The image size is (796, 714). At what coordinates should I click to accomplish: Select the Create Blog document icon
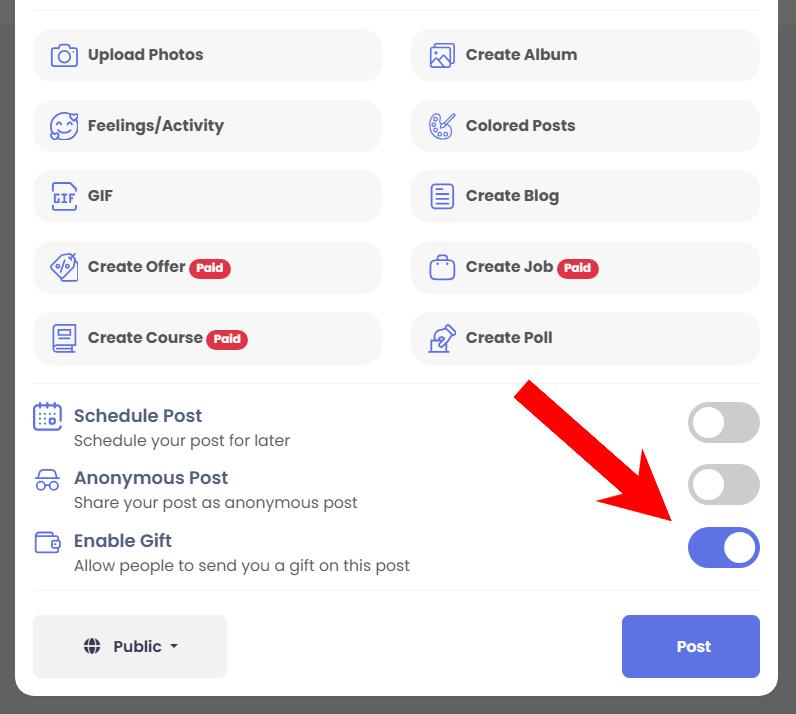(442, 197)
